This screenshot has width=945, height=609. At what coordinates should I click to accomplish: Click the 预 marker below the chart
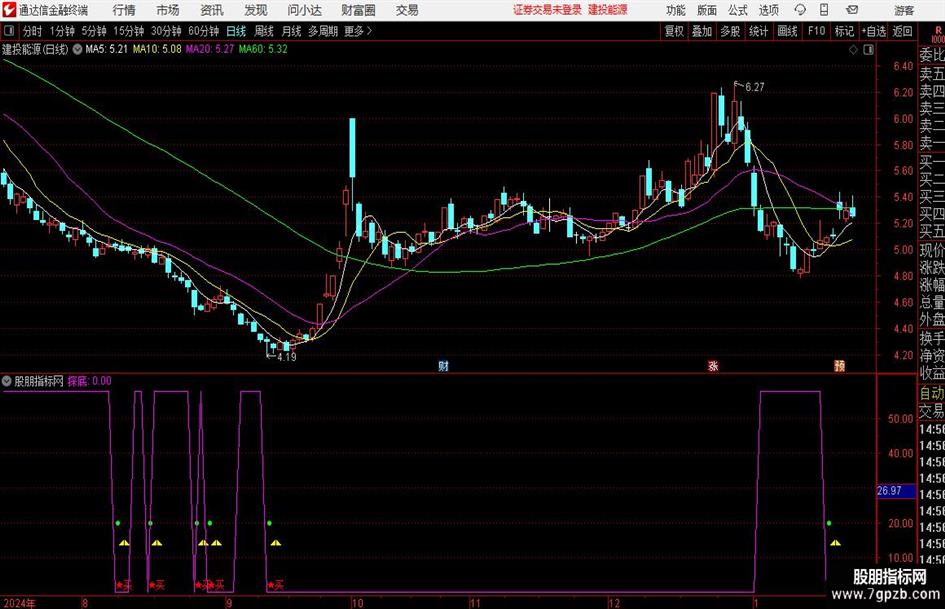click(x=839, y=365)
